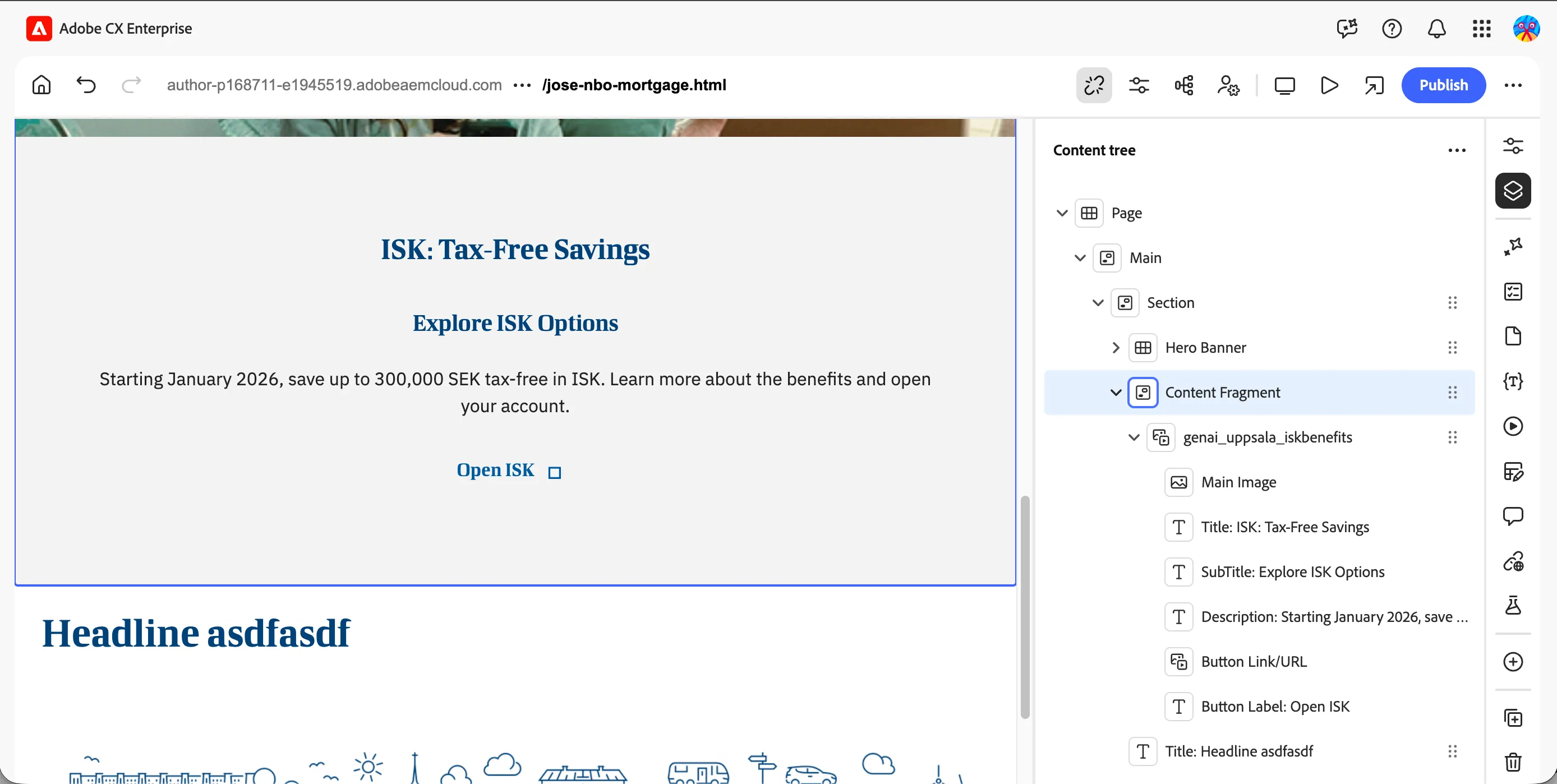
Task: Open page in new window arrow icon
Action: pyautogui.click(x=1374, y=85)
